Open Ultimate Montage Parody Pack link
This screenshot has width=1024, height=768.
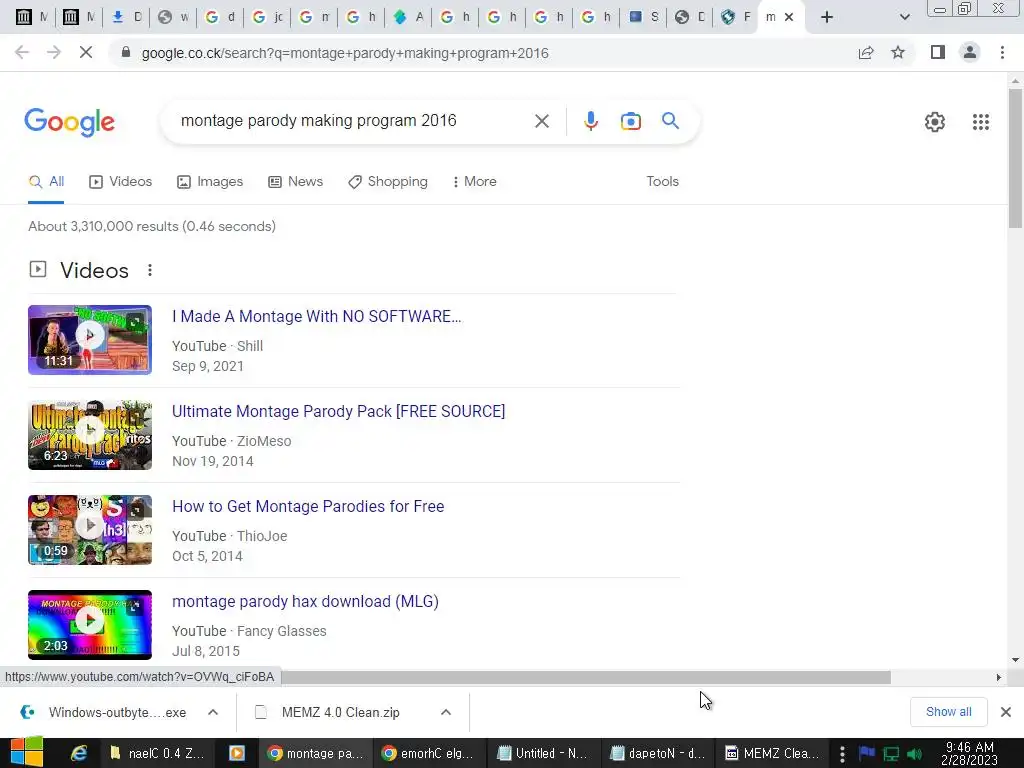tap(338, 411)
